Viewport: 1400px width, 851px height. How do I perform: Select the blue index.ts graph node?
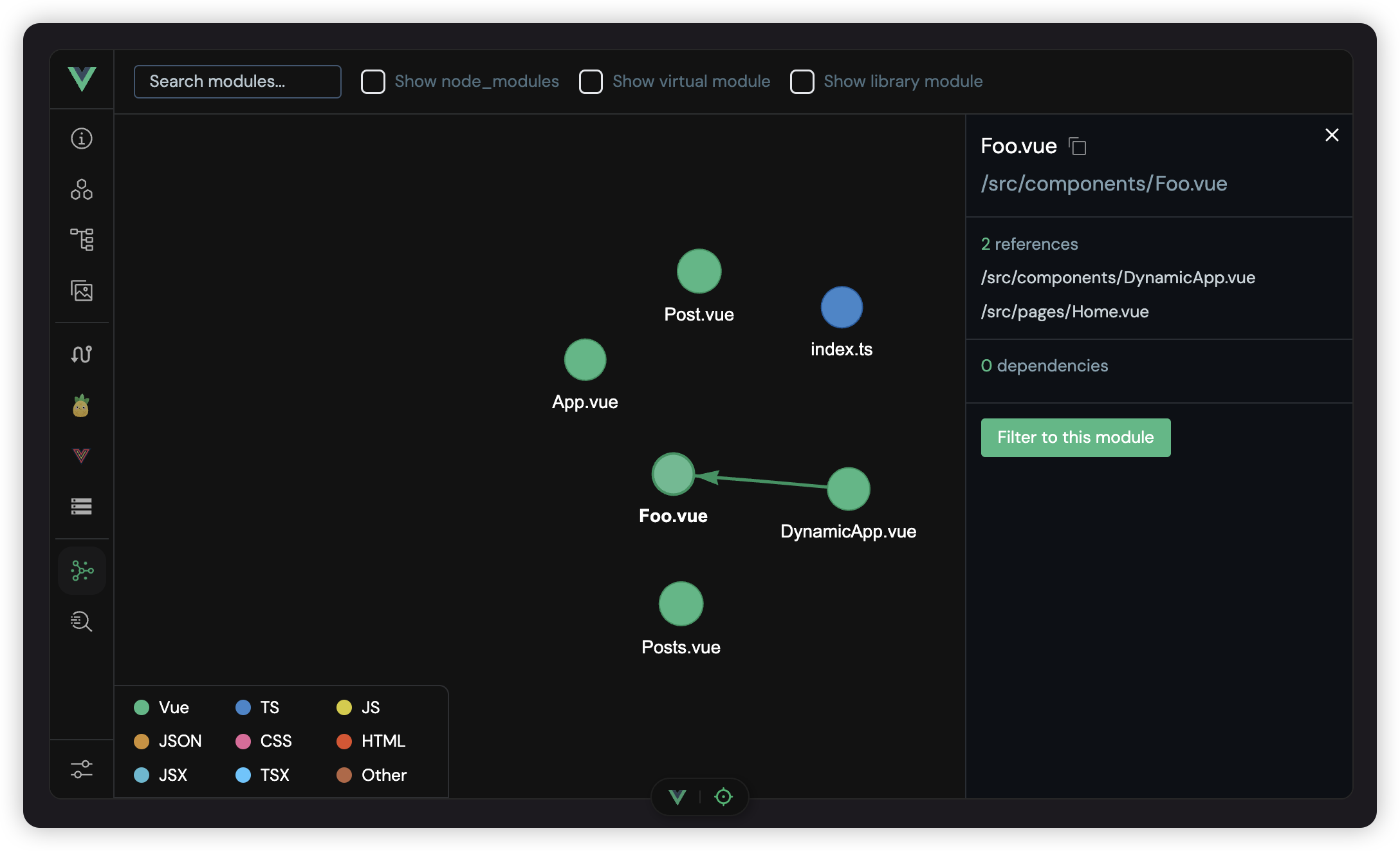tap(842, 308)
